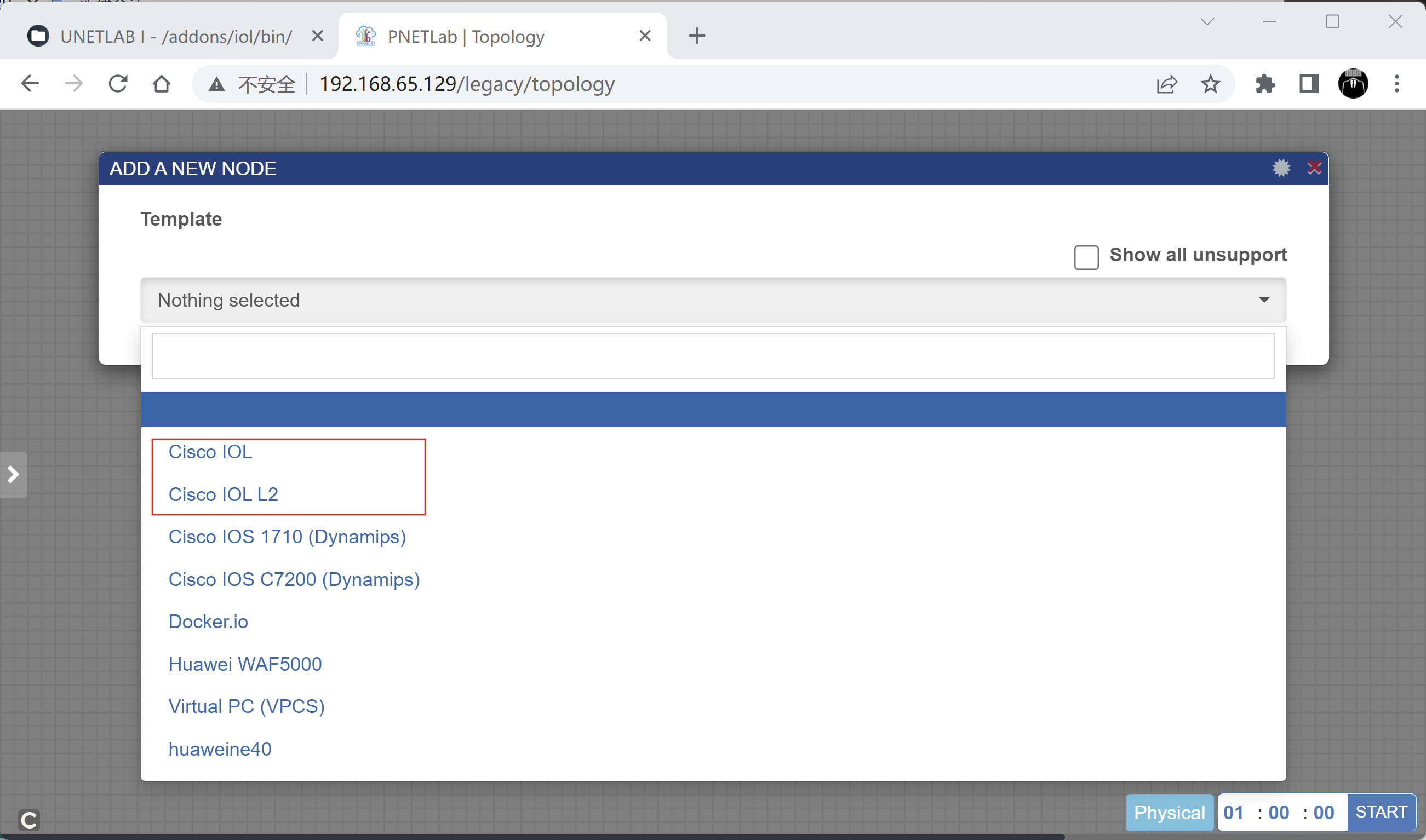The image size is (1426, 840).
Task: Focus the template search box
Action: (713, 356)
